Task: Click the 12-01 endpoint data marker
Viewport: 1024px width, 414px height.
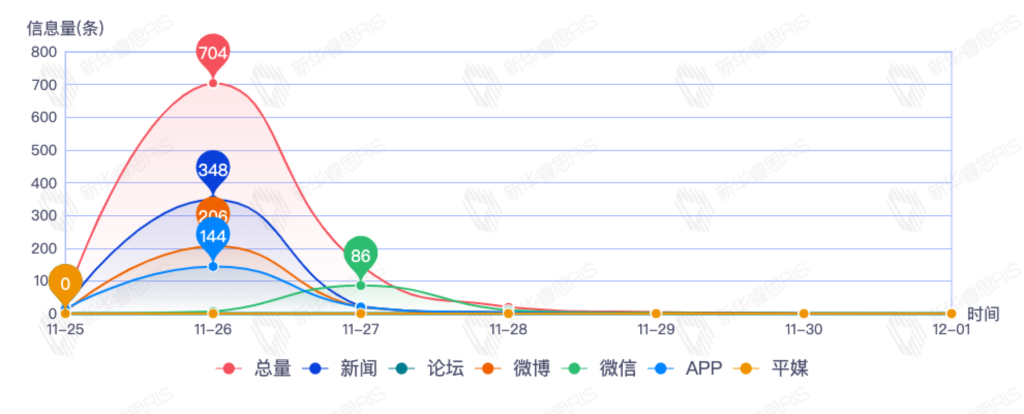Action: [951, 314]
